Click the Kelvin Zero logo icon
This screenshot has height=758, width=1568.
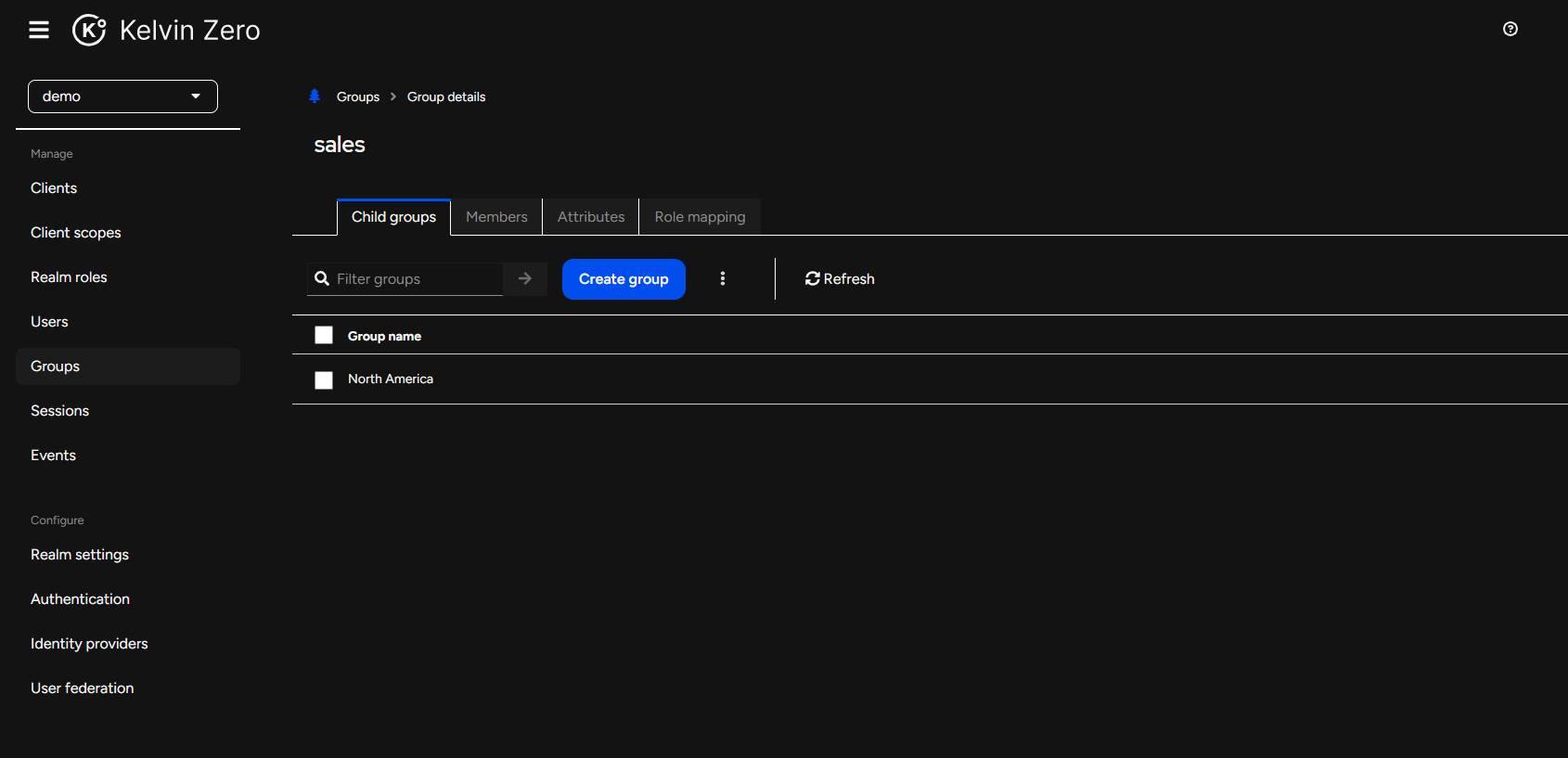pyautogui.click(x=89, y=30)
